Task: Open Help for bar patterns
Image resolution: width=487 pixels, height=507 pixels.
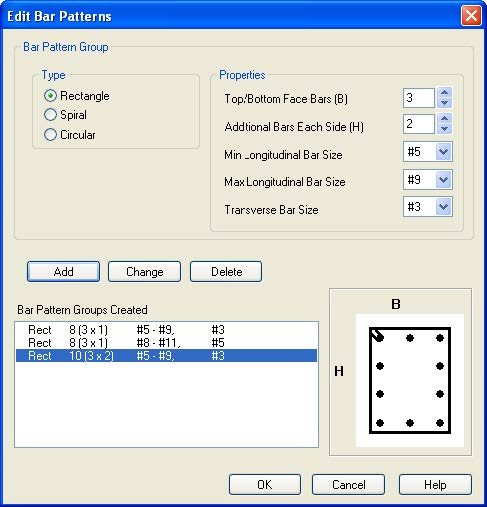Action: (435, 485)
